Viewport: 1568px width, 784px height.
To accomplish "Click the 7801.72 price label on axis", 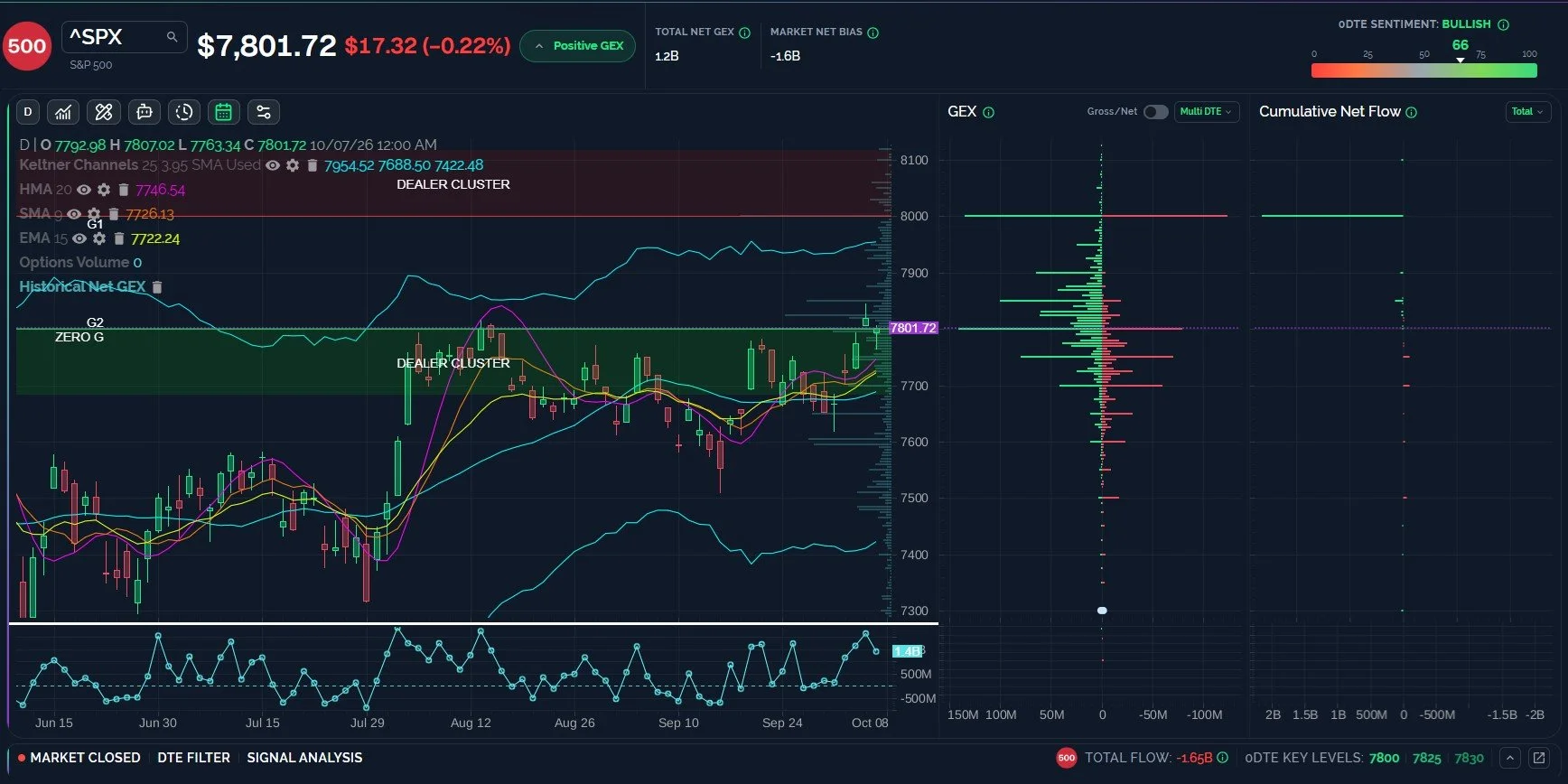I will [913, 328].
